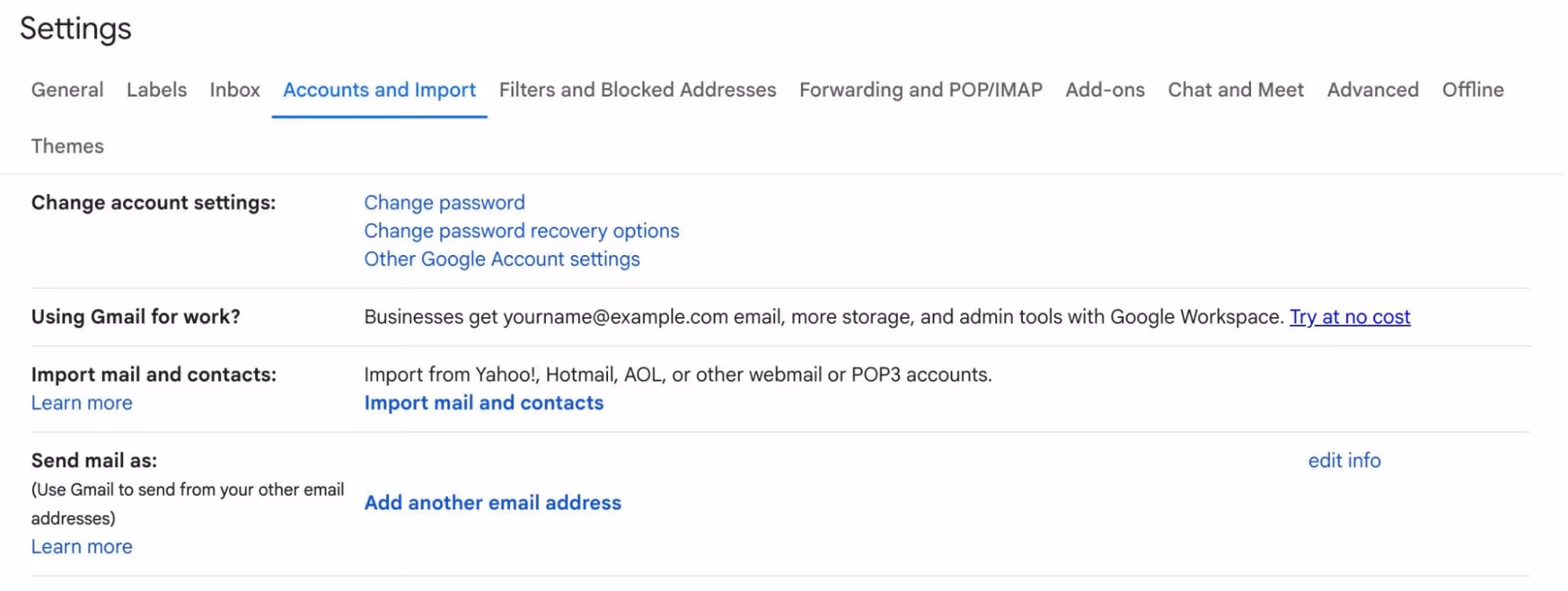The image size is (1568, 591).
Task: Click Try at no cost for Google Workspace
Action: 1350,316
